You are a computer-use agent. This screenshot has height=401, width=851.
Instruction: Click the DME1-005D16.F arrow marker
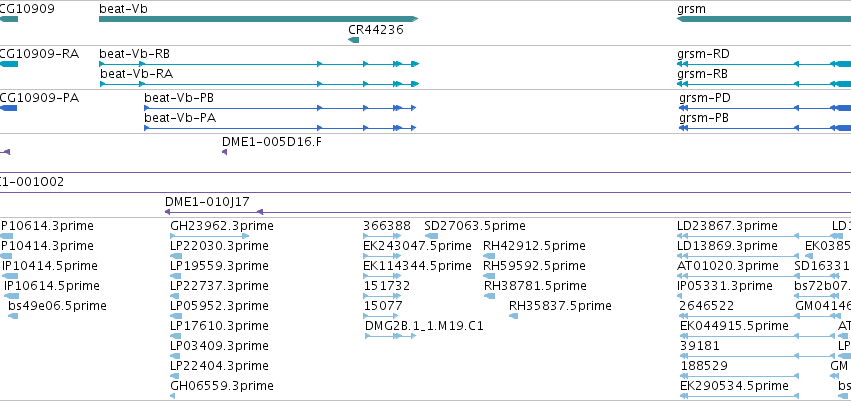(224, 152)
